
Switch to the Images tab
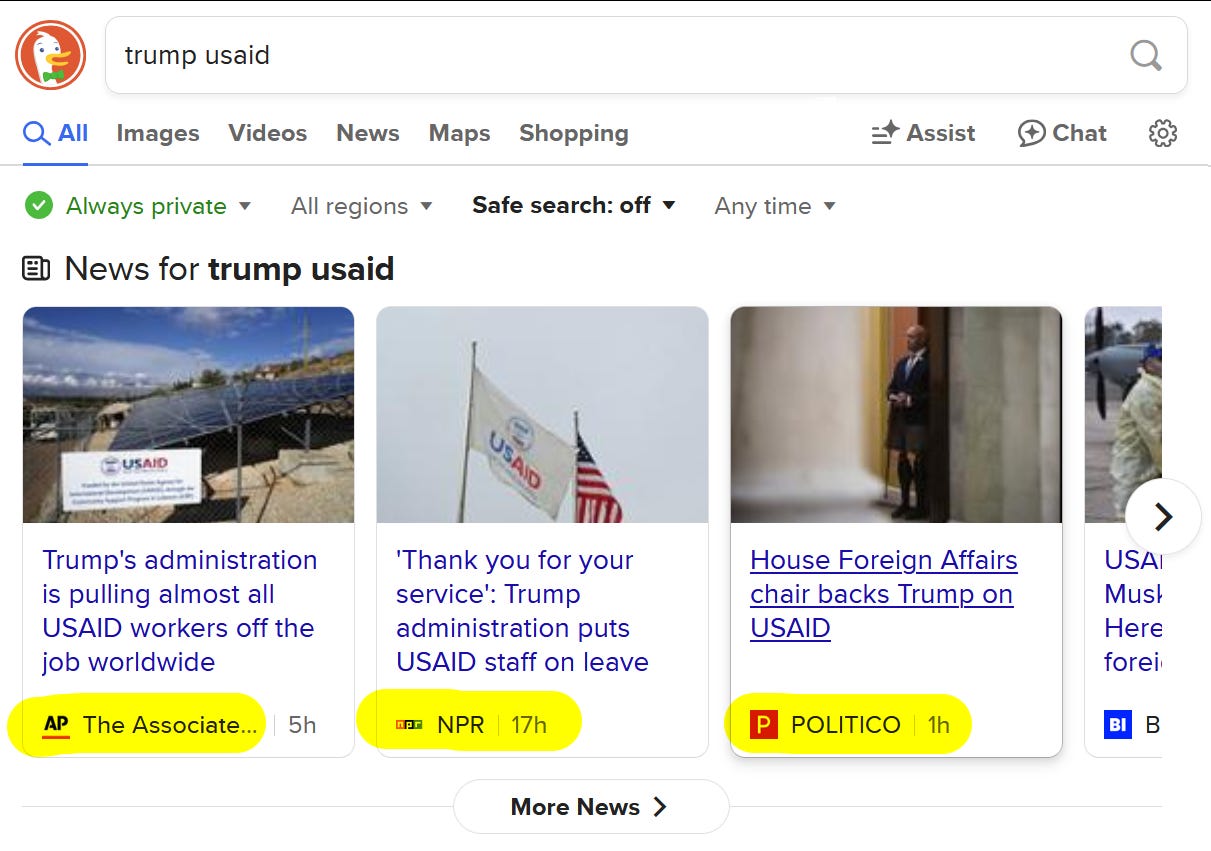coord(158,133)
